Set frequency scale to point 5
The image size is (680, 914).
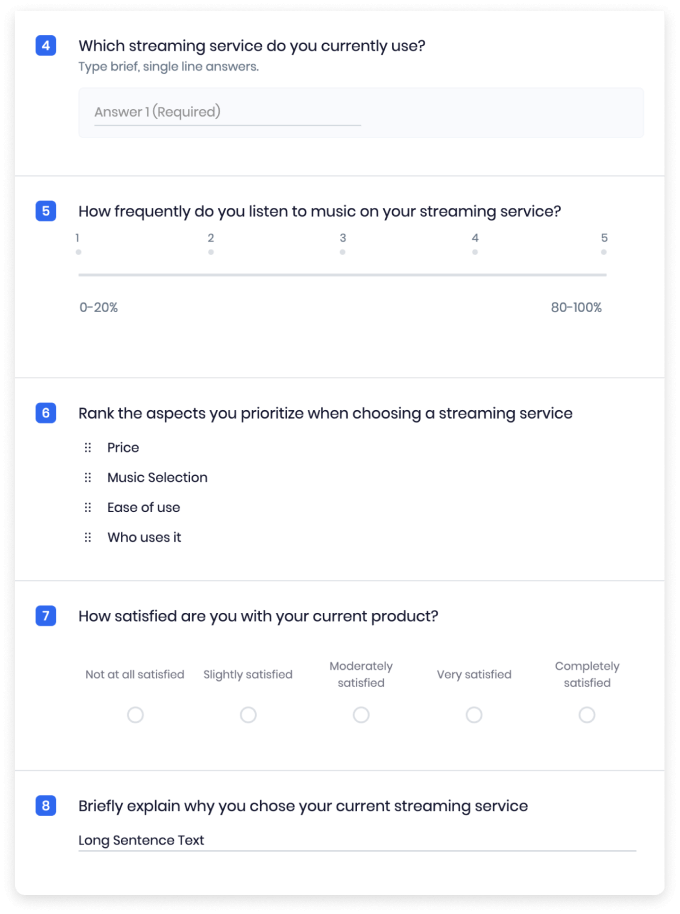click(604, 252)
